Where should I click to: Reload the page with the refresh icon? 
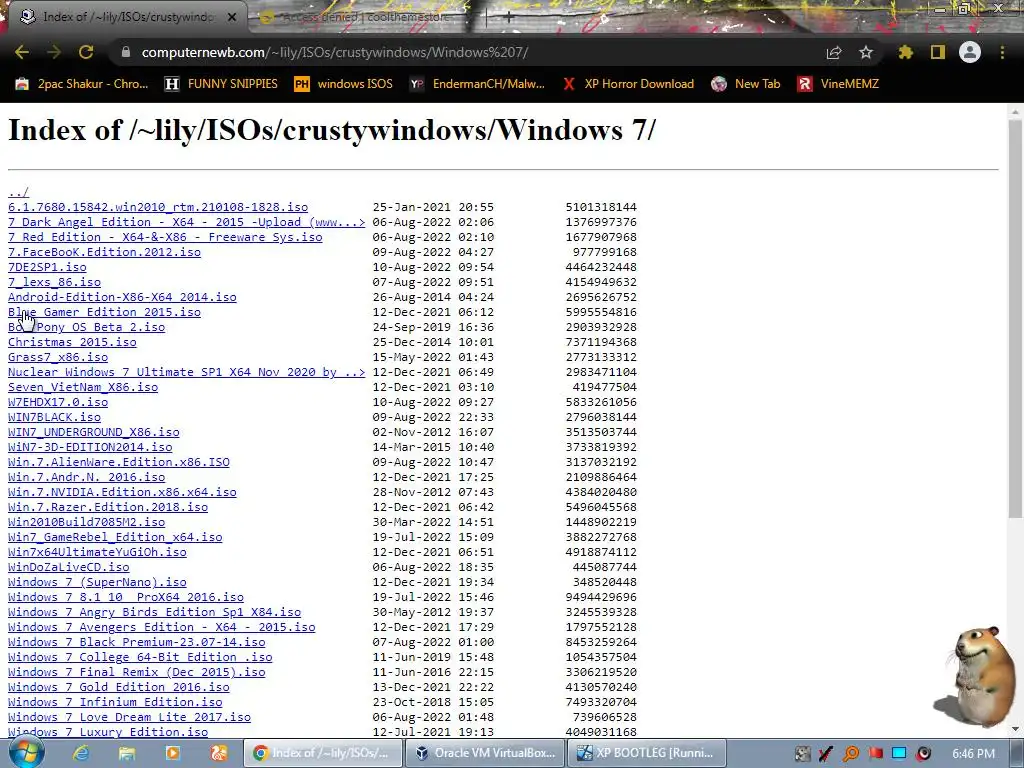coord(86,52)
